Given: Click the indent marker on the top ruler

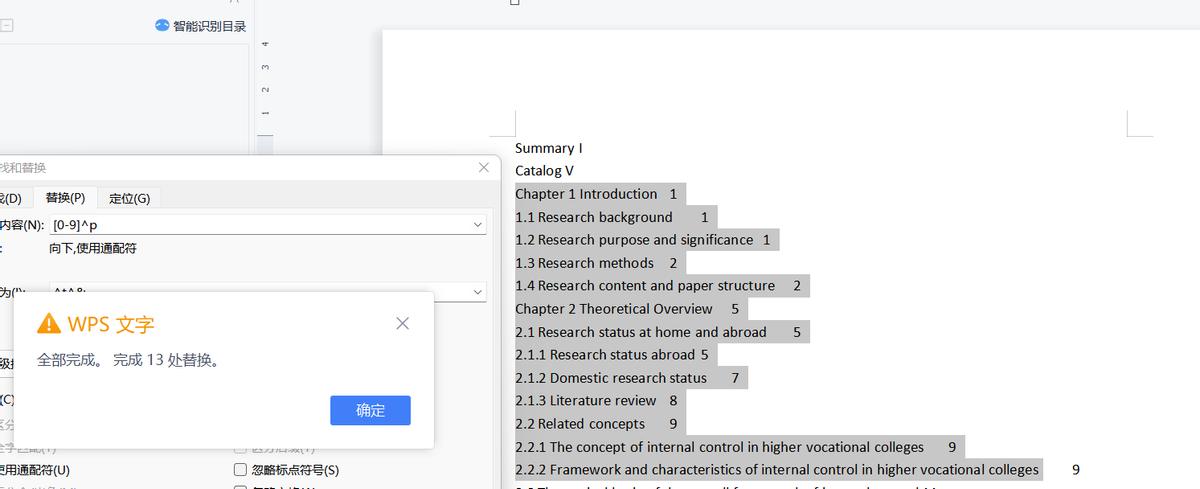Looking at the screenshot, I should [x=515, y=3].
